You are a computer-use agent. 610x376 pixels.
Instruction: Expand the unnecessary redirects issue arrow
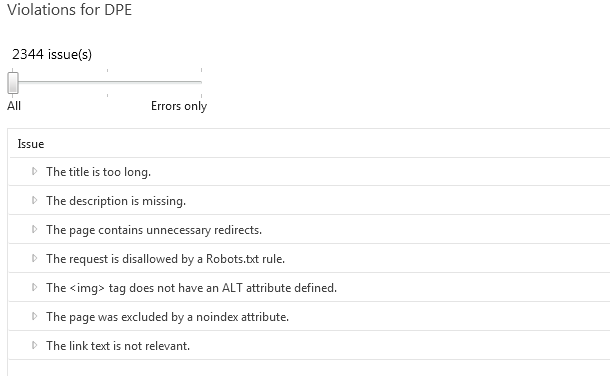[35, 229]
